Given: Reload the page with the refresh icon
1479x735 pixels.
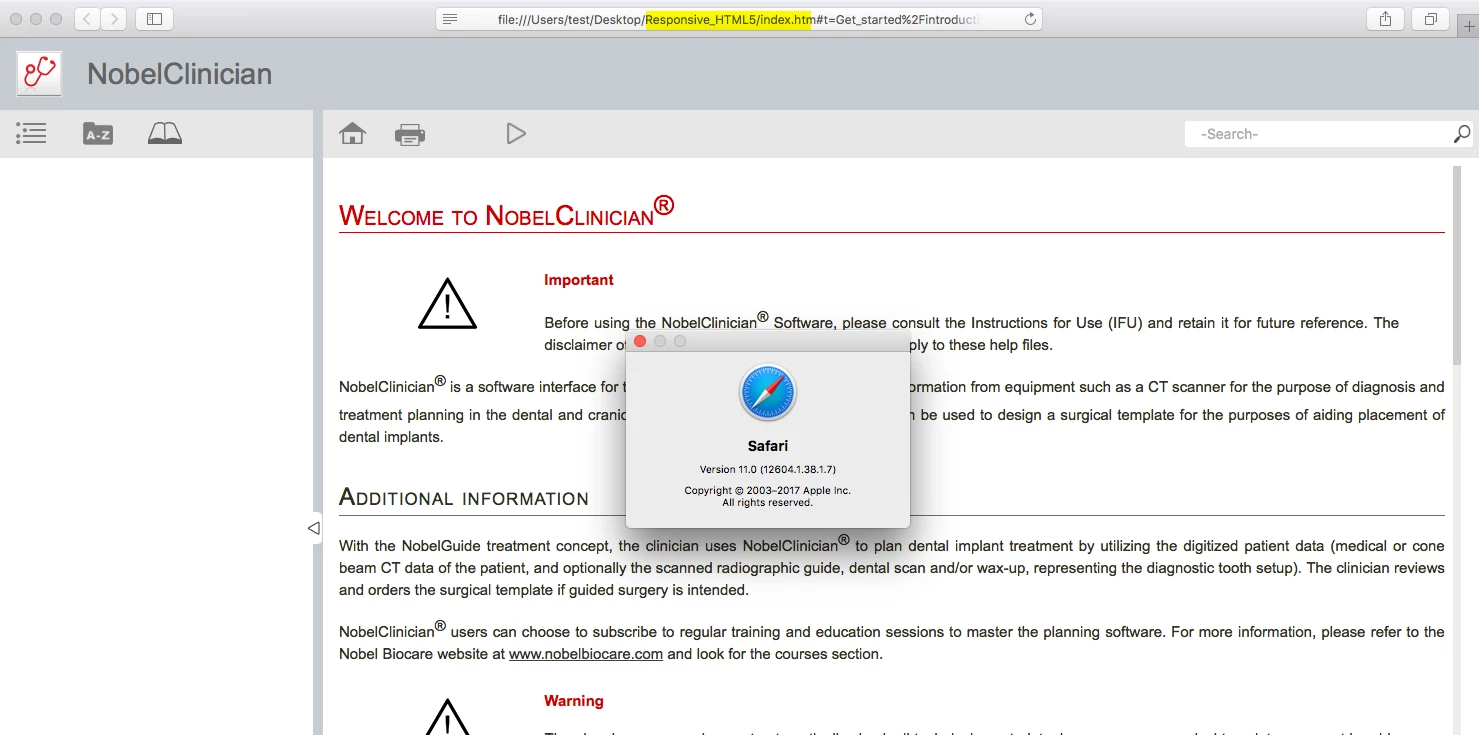Looking at the screenshot, I should point(1030,19).
